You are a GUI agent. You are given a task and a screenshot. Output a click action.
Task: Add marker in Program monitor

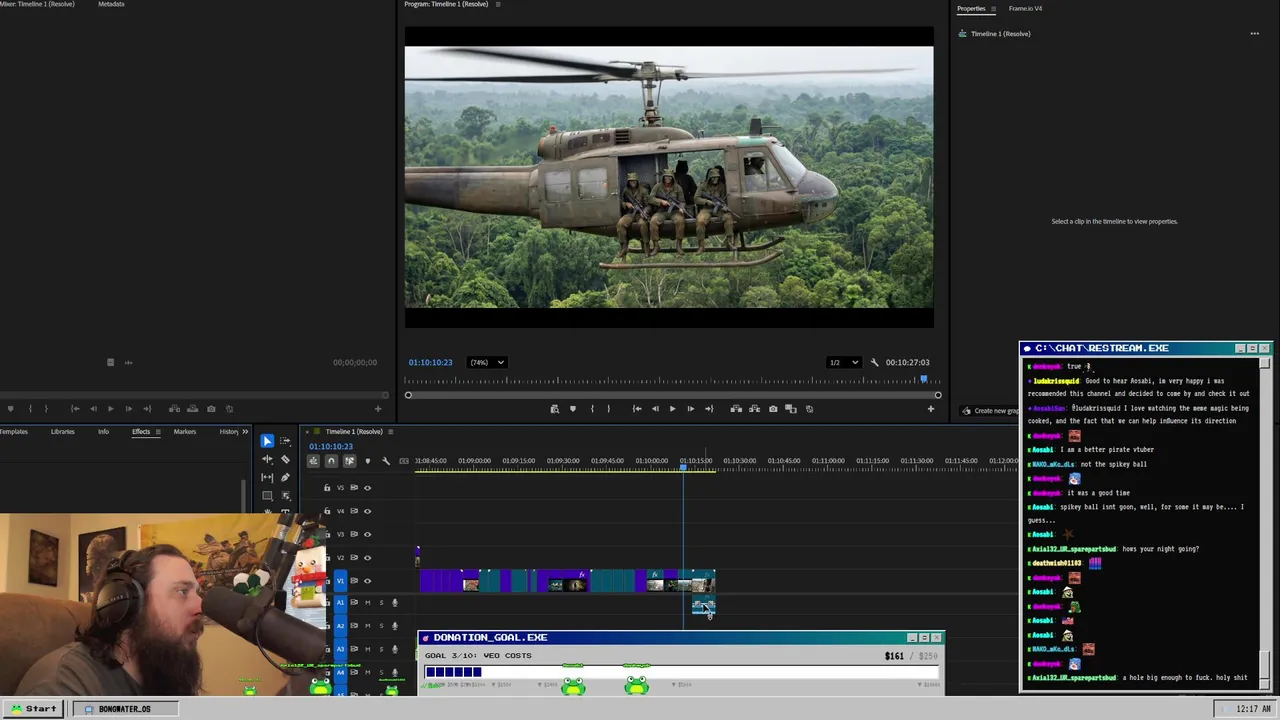coord(572,408)
